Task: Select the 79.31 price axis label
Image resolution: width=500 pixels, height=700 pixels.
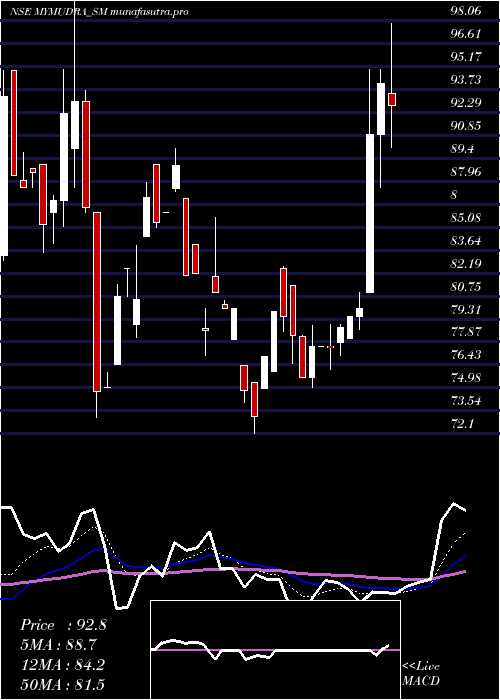Action: [x=466, y=309]
